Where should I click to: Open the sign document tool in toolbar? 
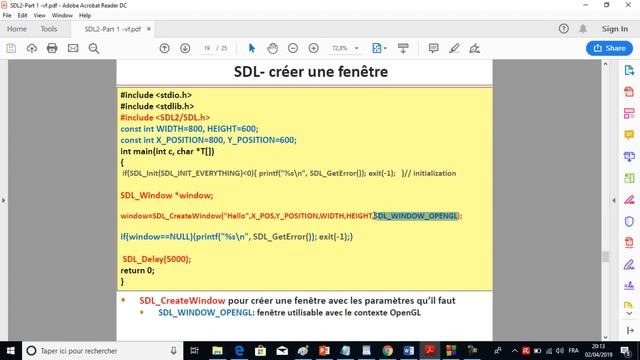(474, 48)
